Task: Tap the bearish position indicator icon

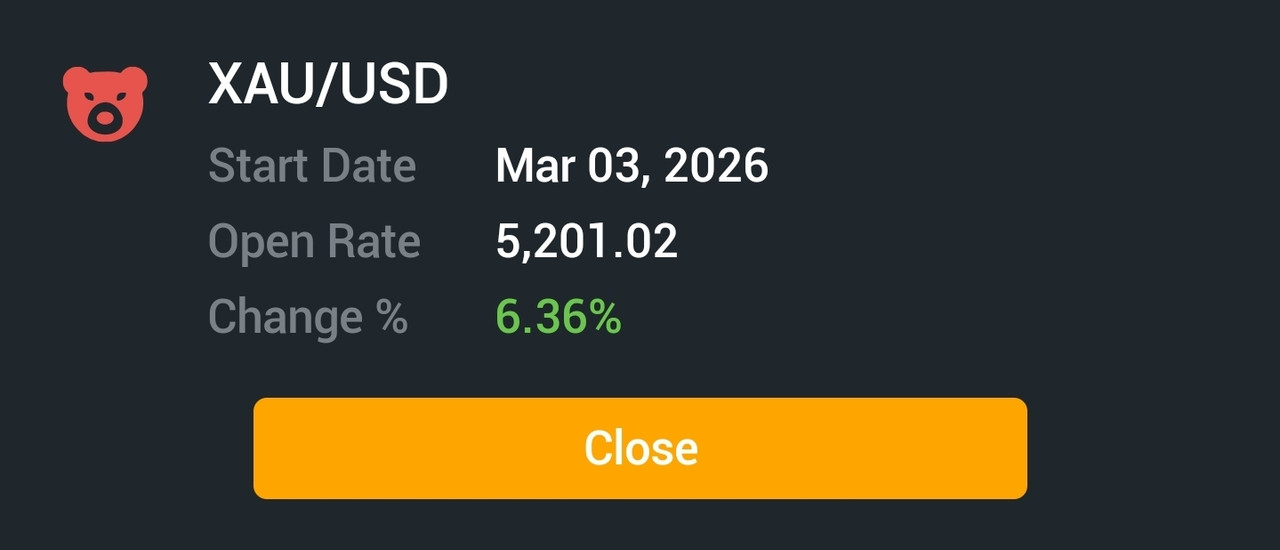Action: [105, 103]
